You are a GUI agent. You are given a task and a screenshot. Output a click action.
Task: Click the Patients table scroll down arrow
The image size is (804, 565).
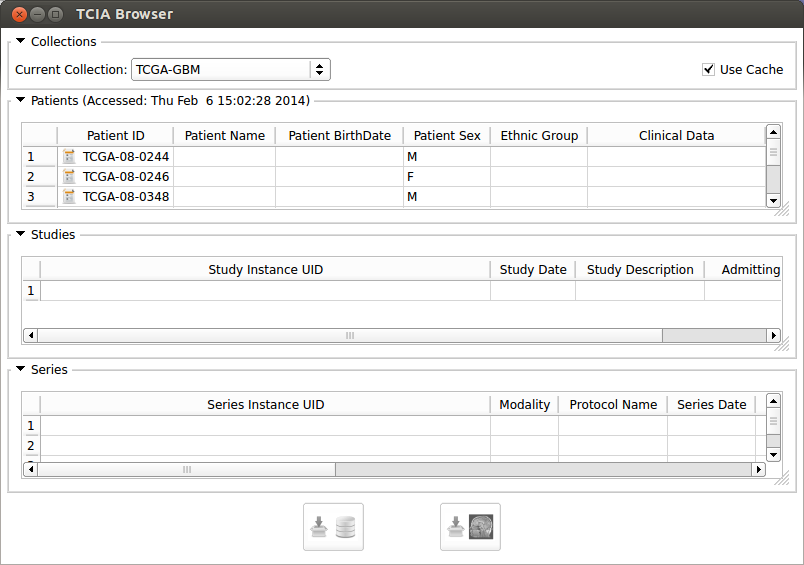click(x=773, y=200)
